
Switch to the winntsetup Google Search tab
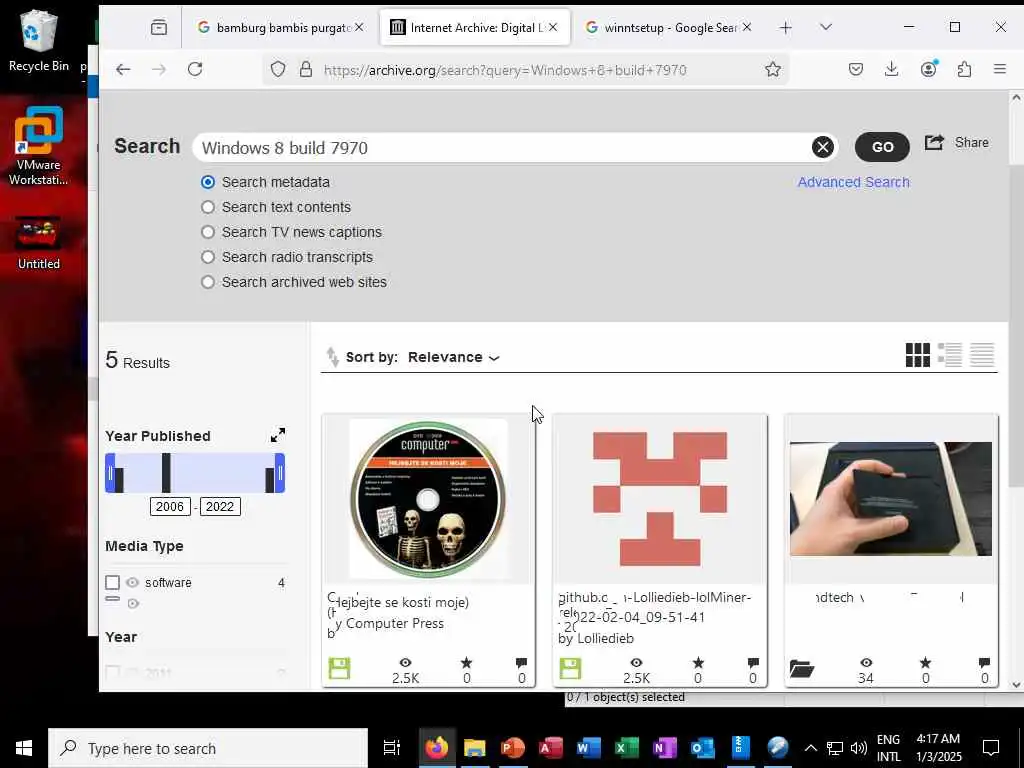(x=668, y=27)
